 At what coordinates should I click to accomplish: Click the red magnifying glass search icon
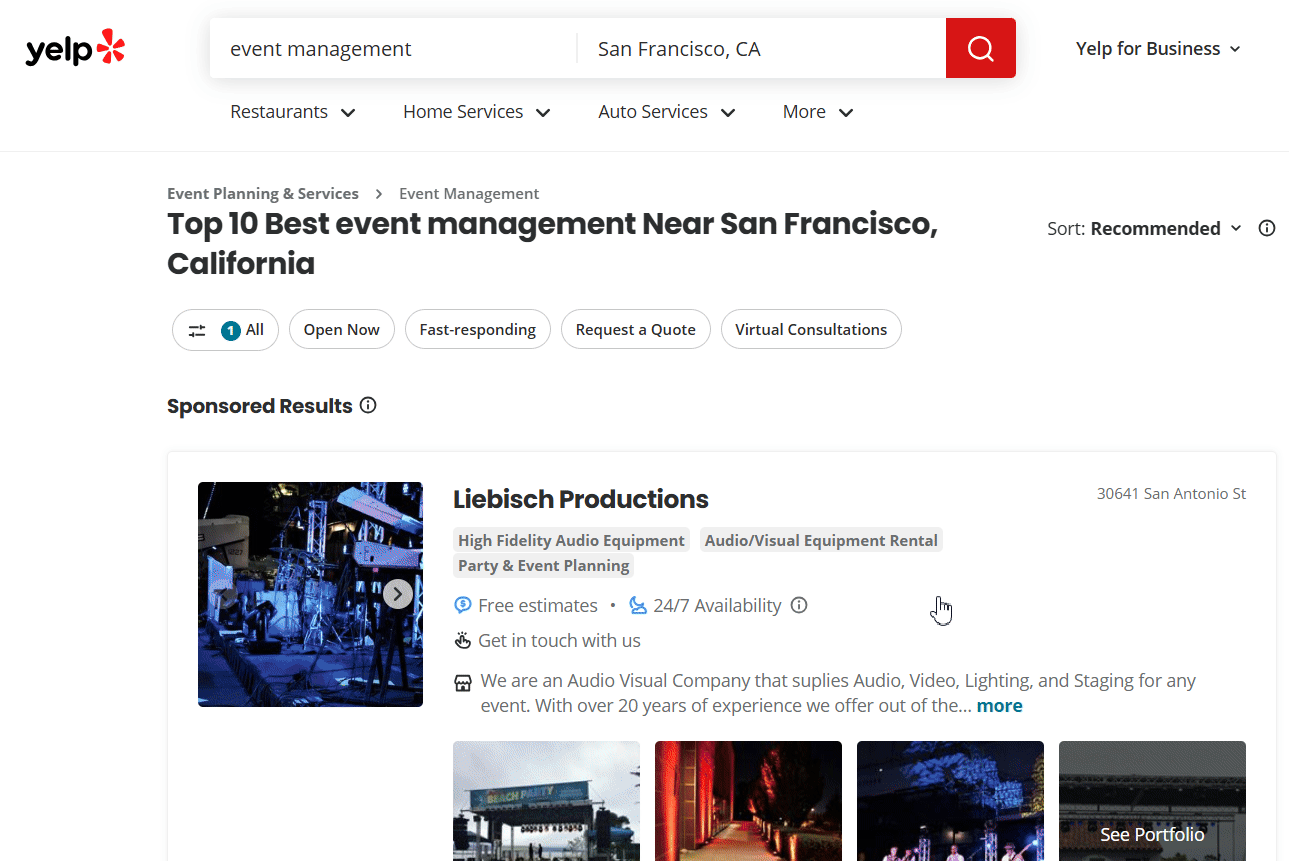[x=980, y=47]
